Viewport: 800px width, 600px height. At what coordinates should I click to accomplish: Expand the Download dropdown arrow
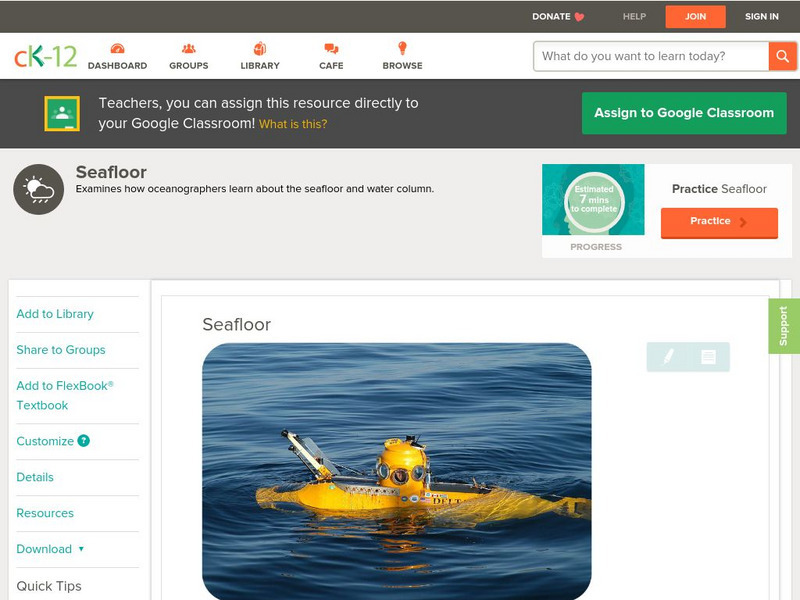point(81,549)
